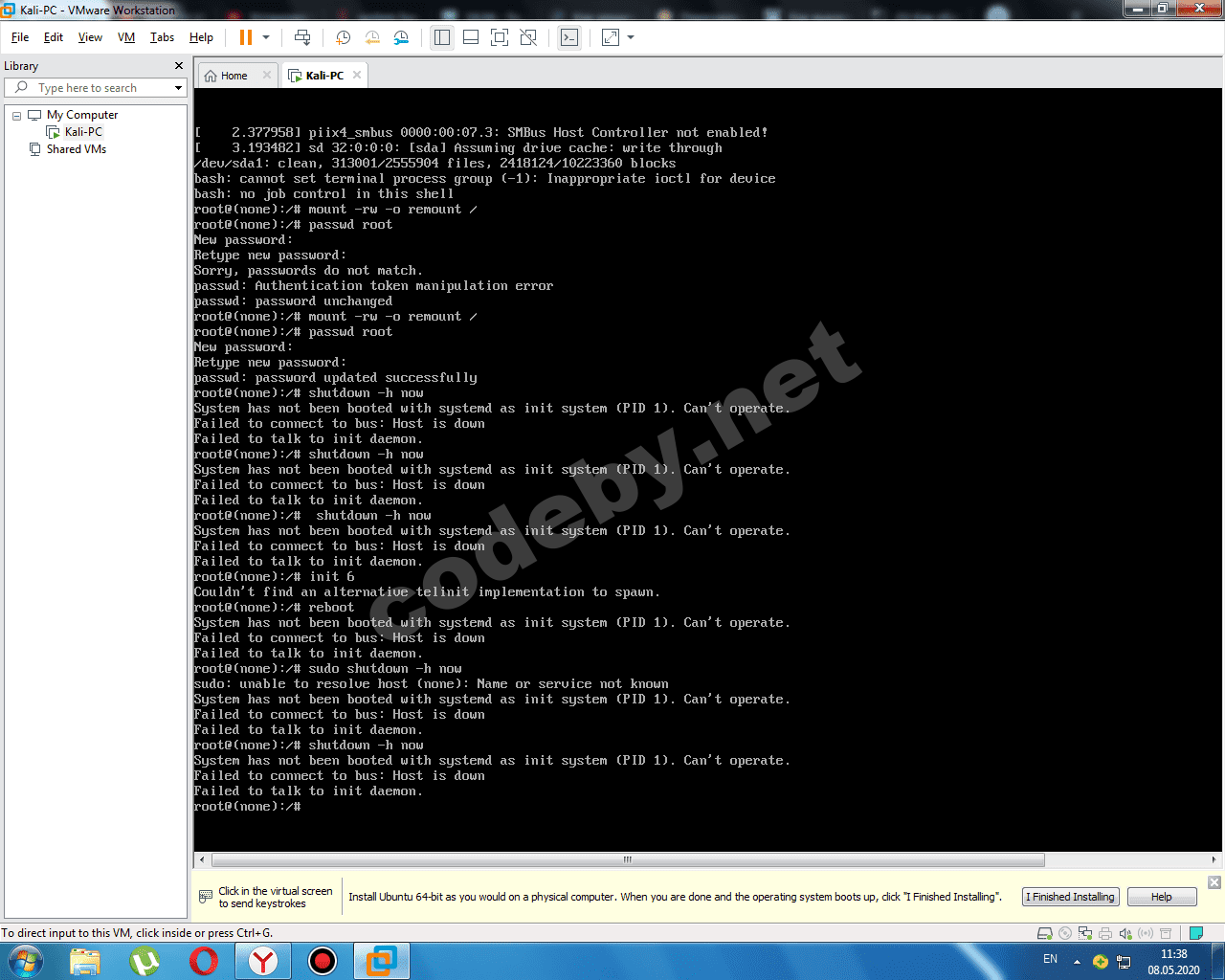Viewport: 1225px width, 980px height.
Task: Click the I Finished Installing button
Action: click(1070, 897)
